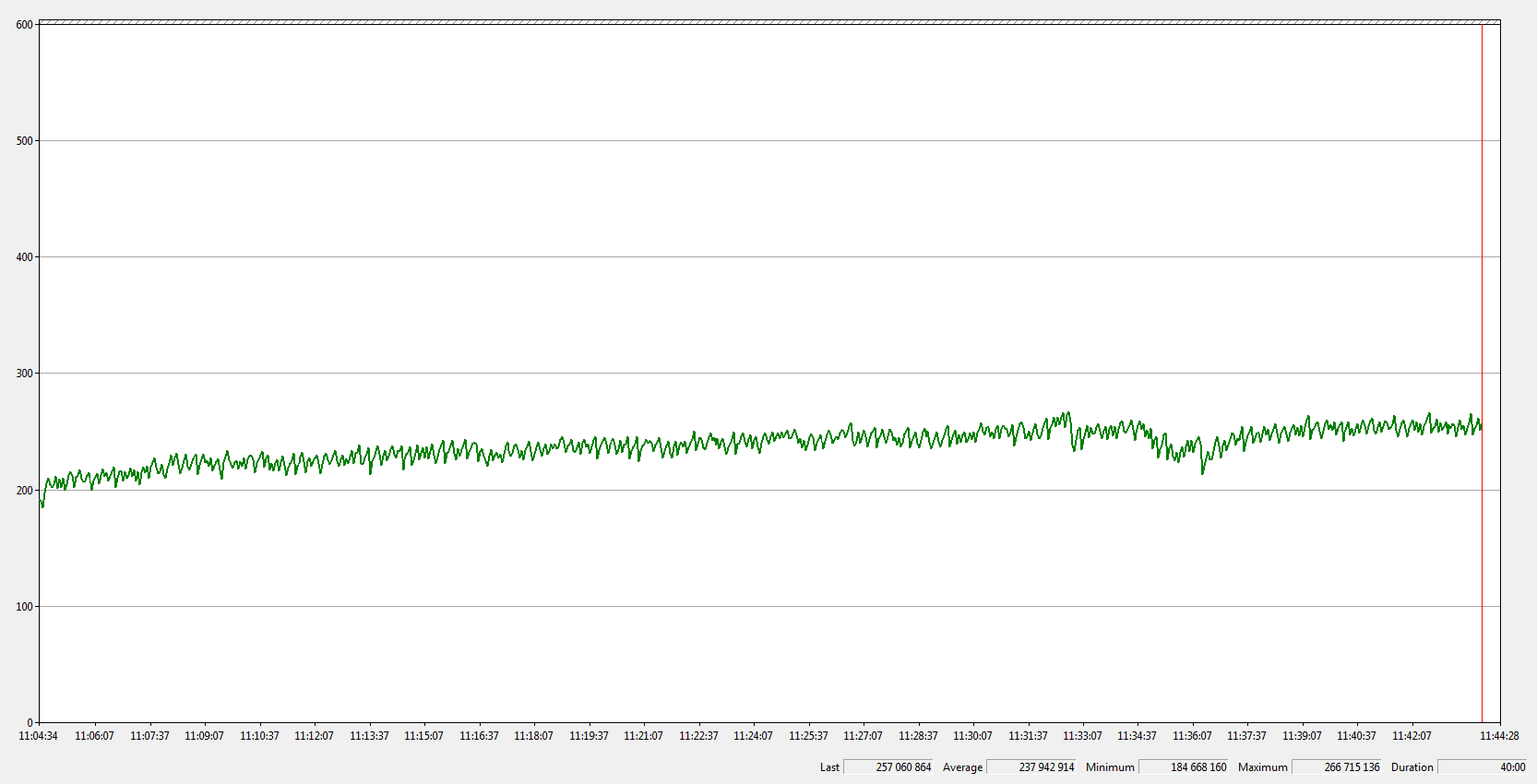Screen dimensions: 1537x784
Task: Click the 11:16:37 time axis label
Action: tap(479, 736)
